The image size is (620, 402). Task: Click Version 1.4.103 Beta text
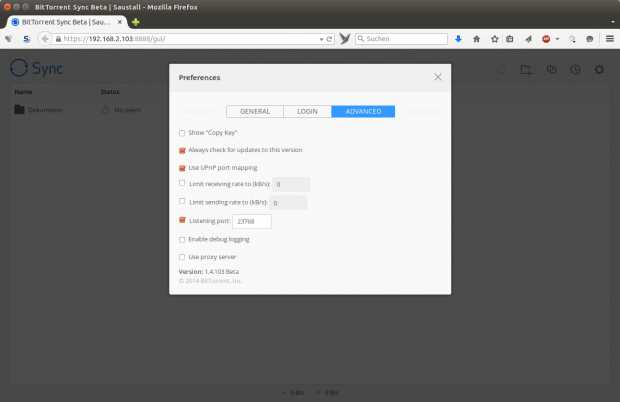209,272
